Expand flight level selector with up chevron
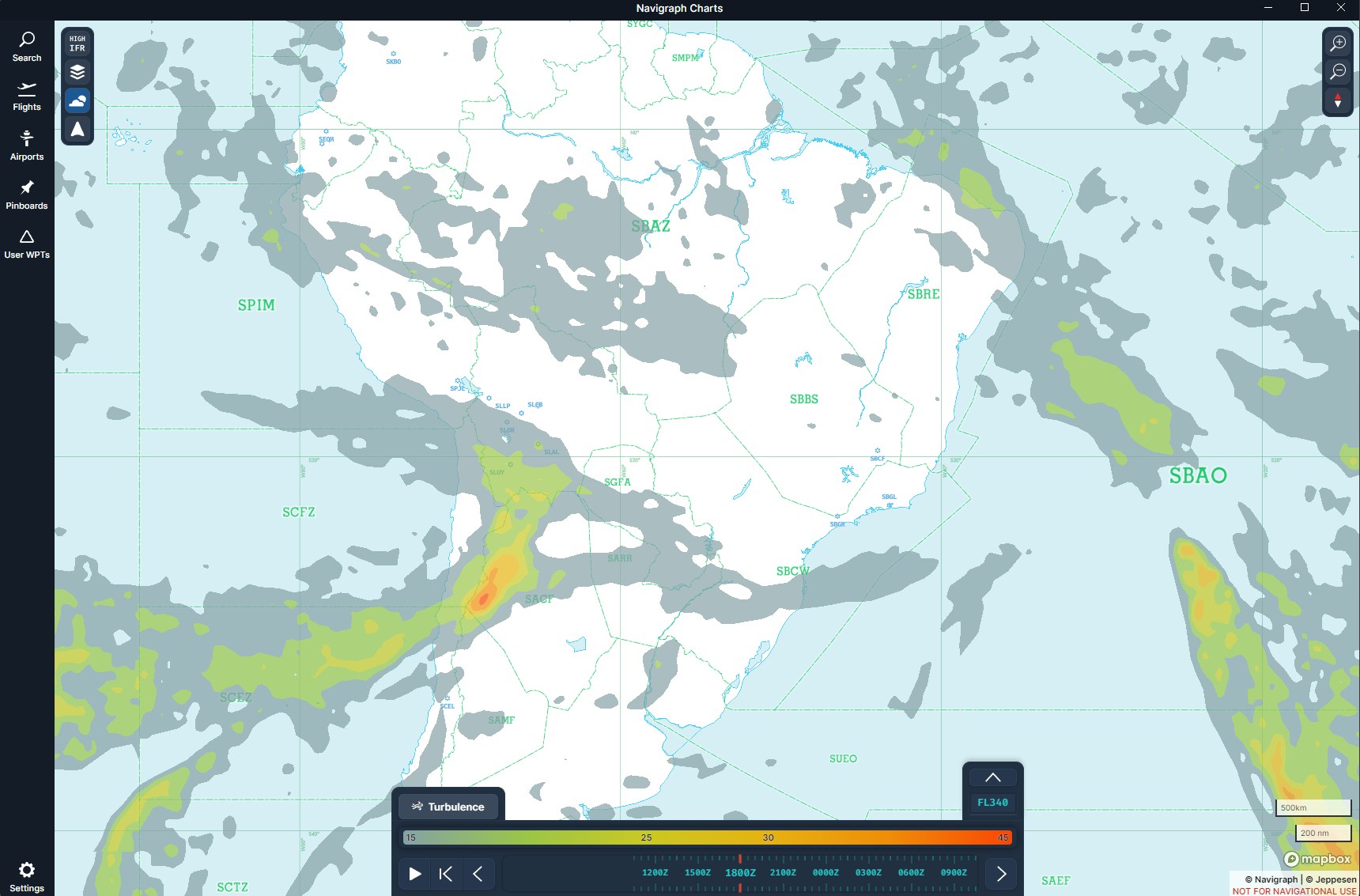The width and height of the screenshot is (1360, 896). tap(992, 777)
